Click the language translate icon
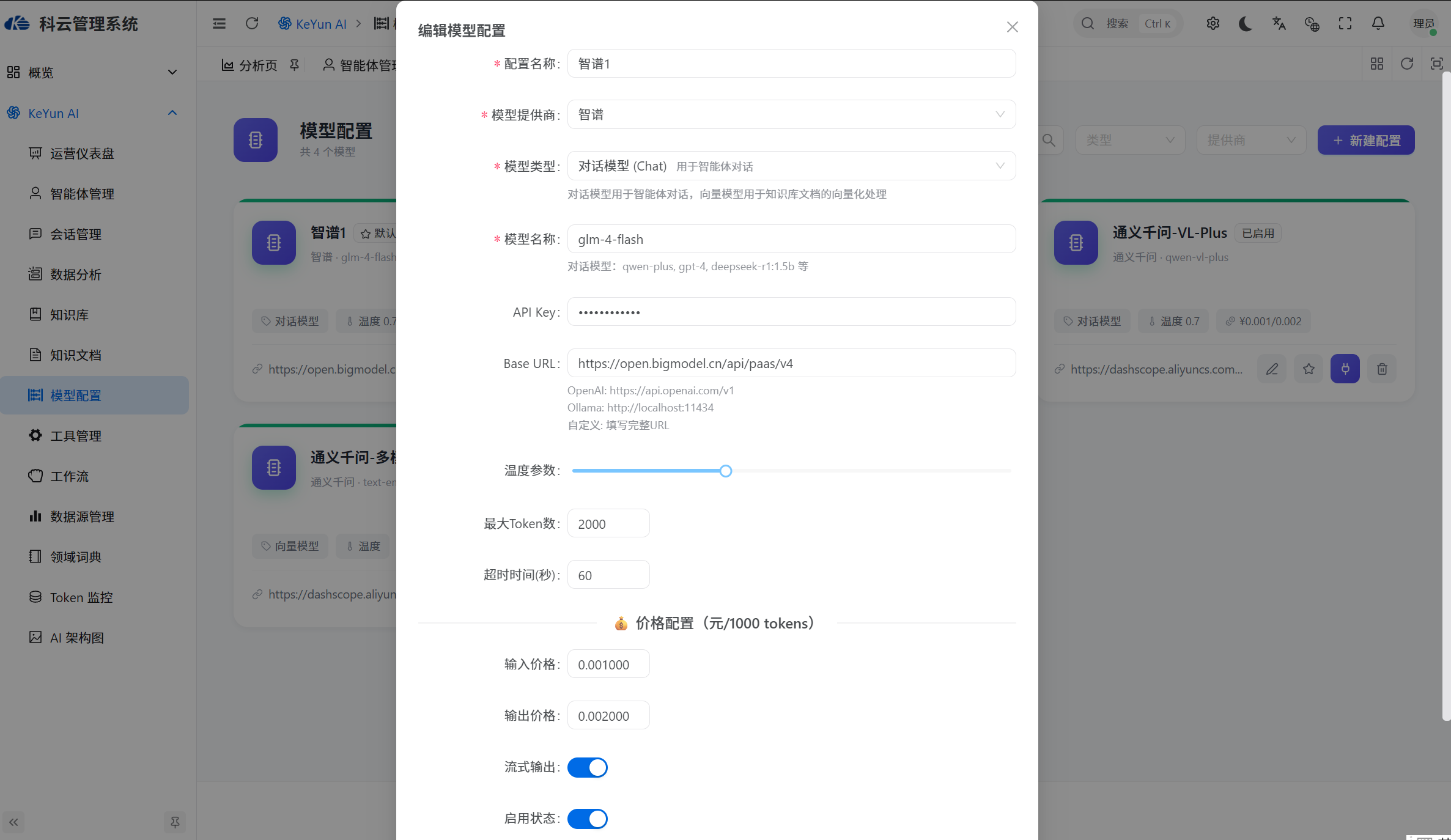Screen dimensions: 1451x840 point(1279,23)
